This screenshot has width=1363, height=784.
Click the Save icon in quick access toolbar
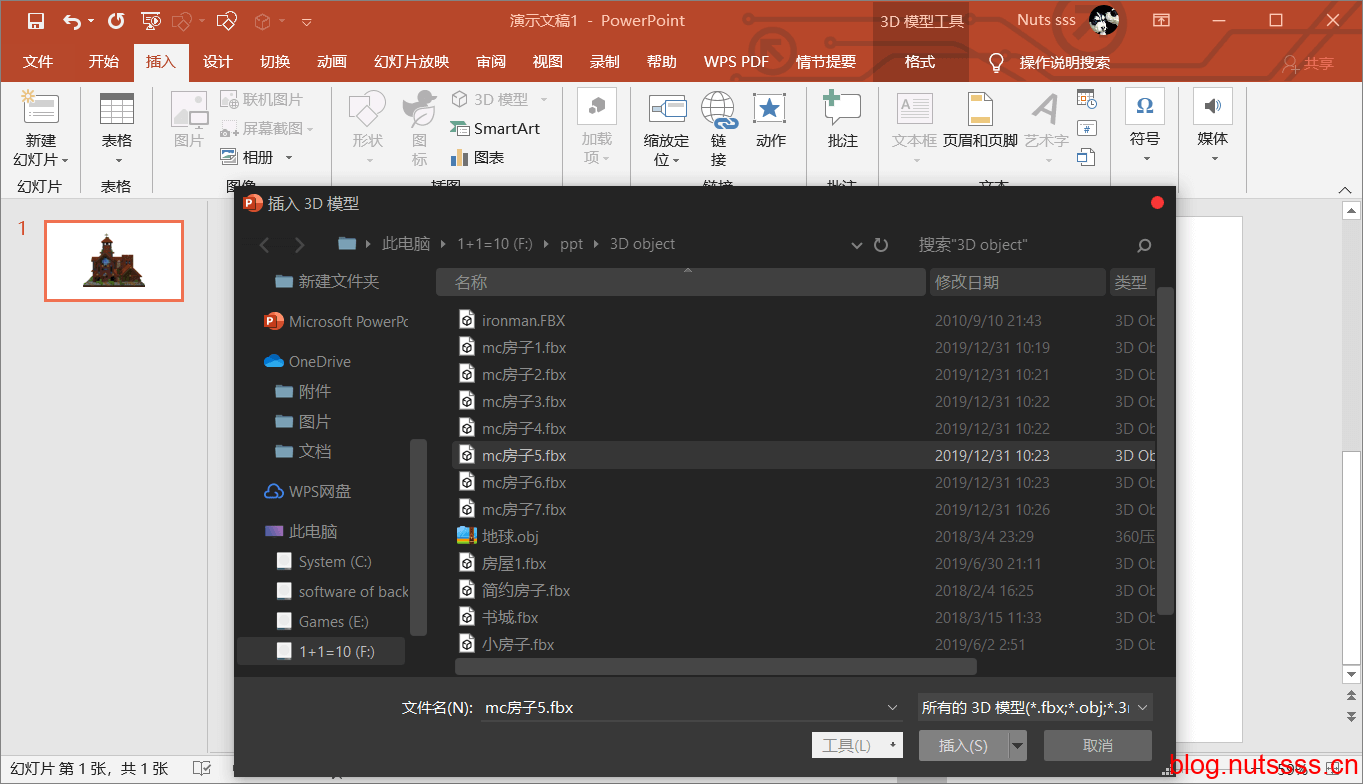[36, 20]
